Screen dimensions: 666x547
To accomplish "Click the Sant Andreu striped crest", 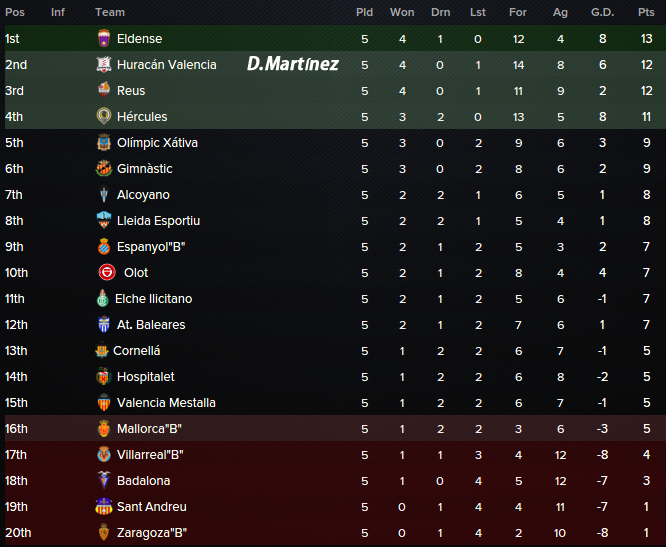I will (x=104, y=507).
